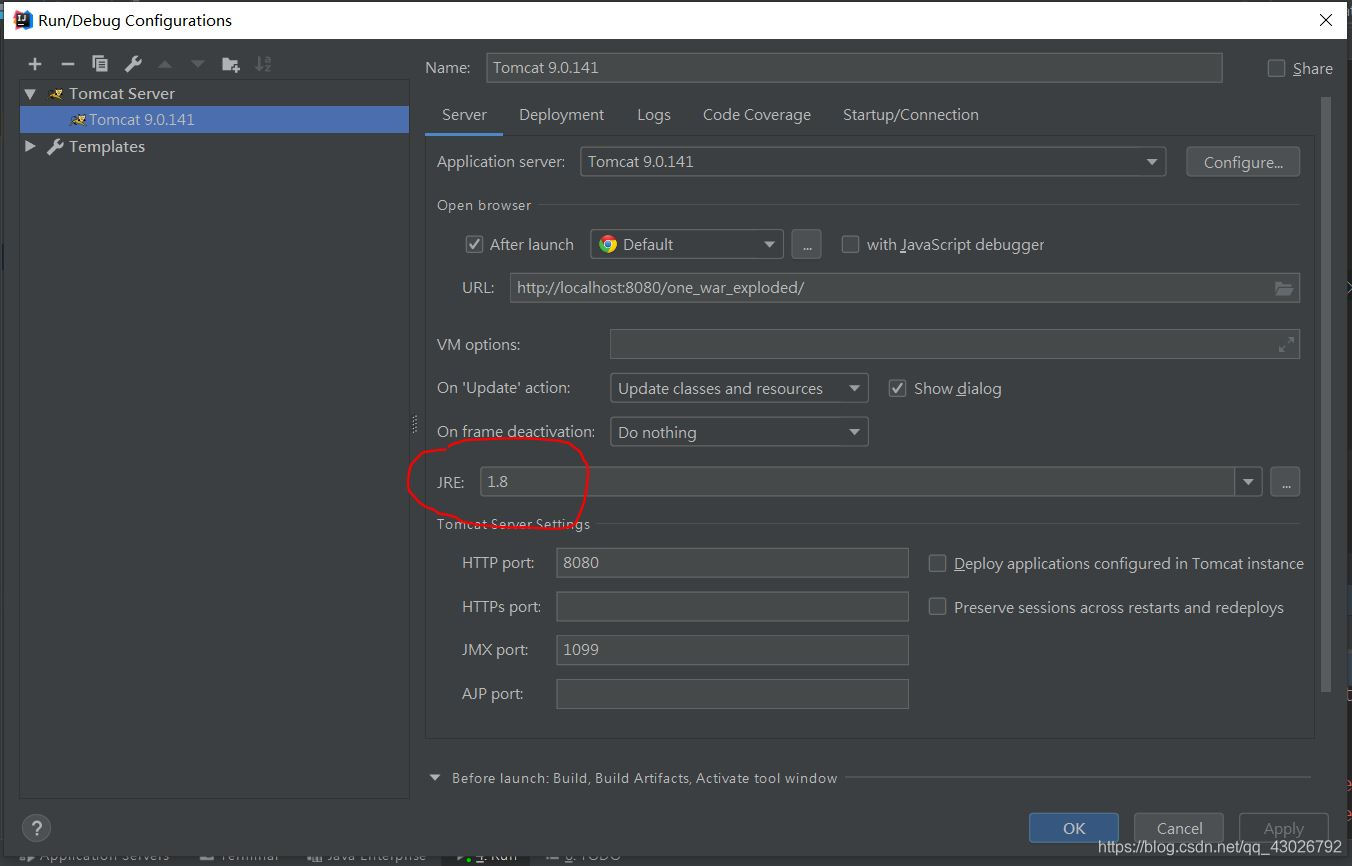Image resolution: width=1352 pixels, height=866 pixels.
Task: Enable with JavaScript debugger checkbox
Action: coord(850,244)
